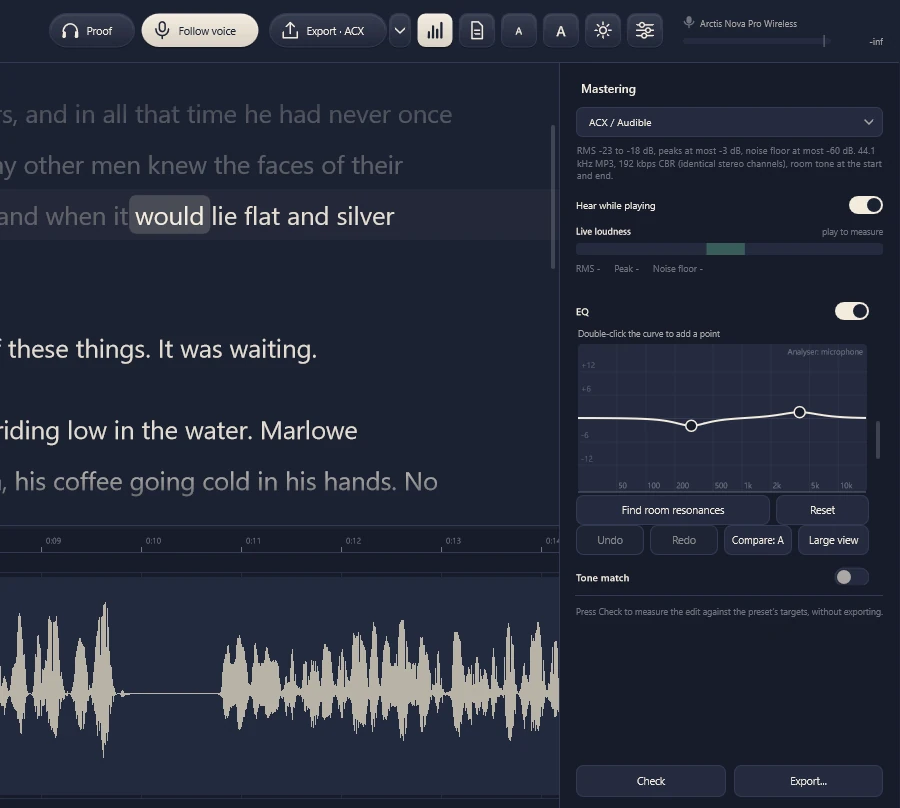Open the script document icon
The width and height of the screenshot is (900, 808).
(x=476, y=31)
